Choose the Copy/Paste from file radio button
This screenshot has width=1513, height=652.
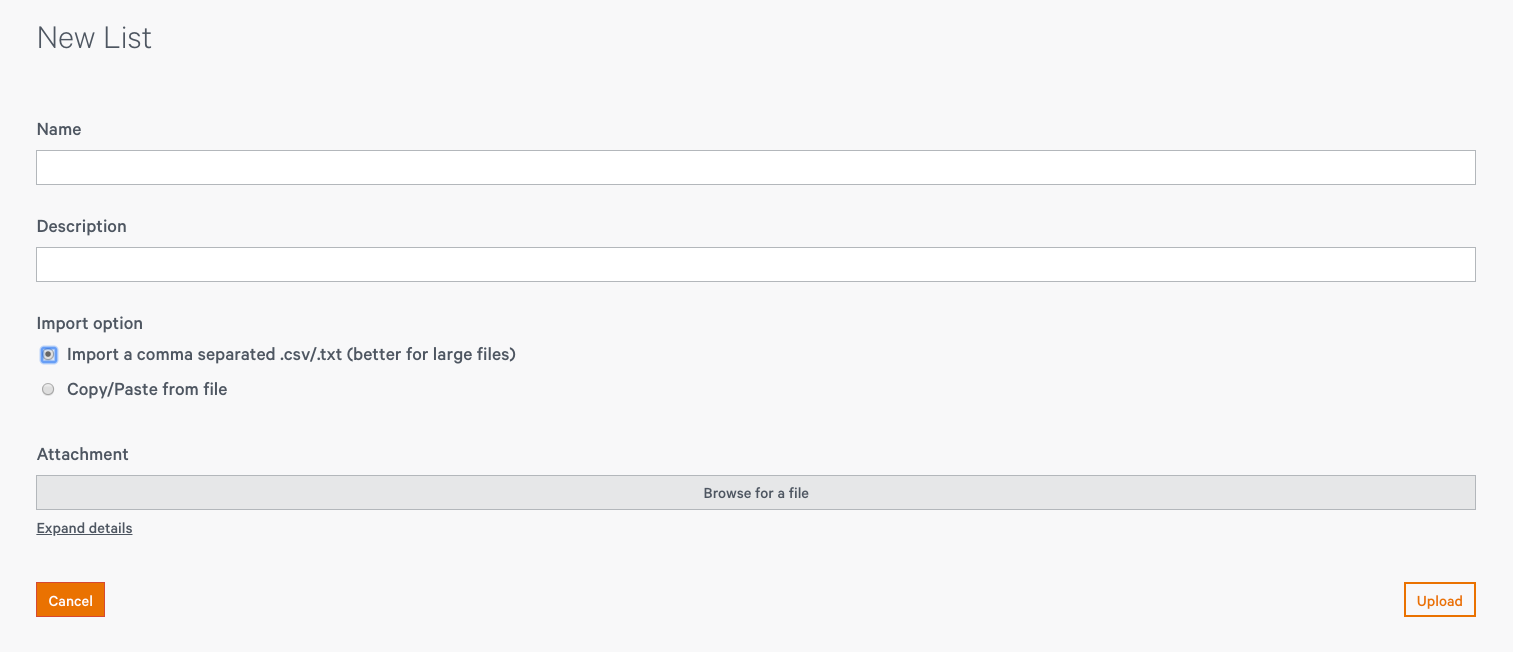(x=48, y=390)
